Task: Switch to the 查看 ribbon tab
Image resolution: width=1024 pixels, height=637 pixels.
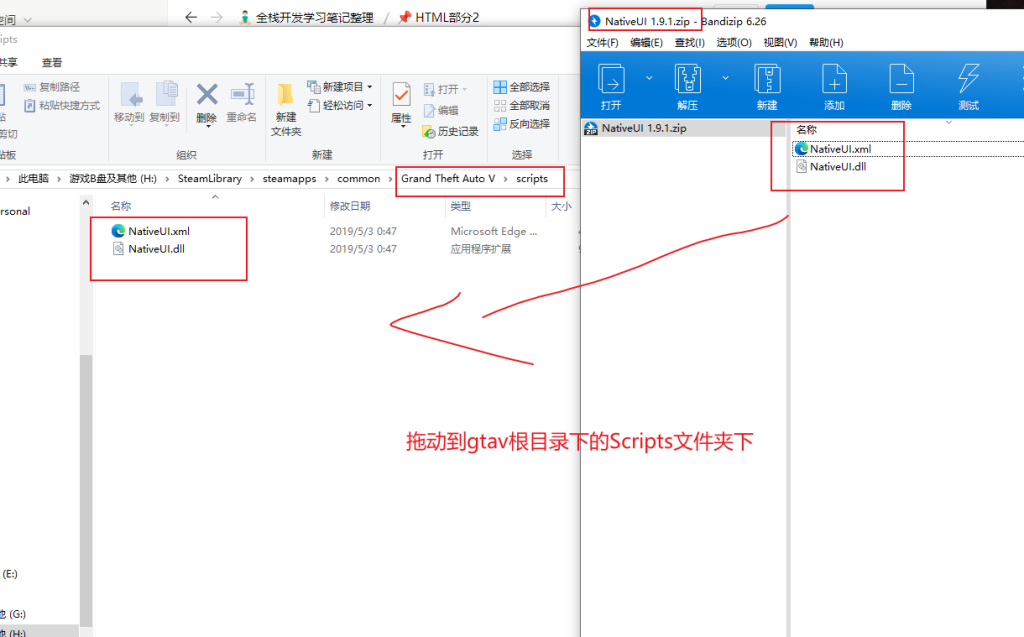Action: tap(52, 62)
